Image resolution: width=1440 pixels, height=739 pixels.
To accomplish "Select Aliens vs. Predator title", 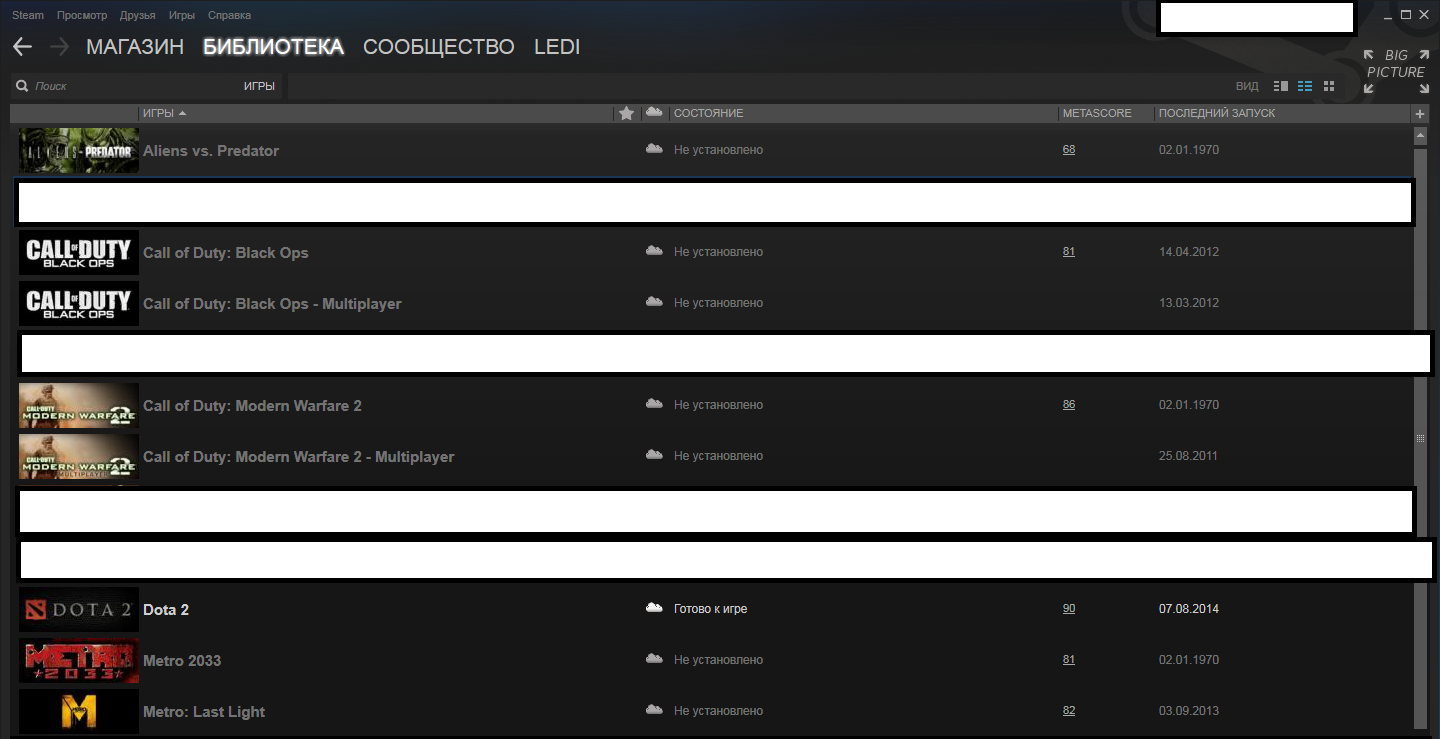I will point(211,150).
